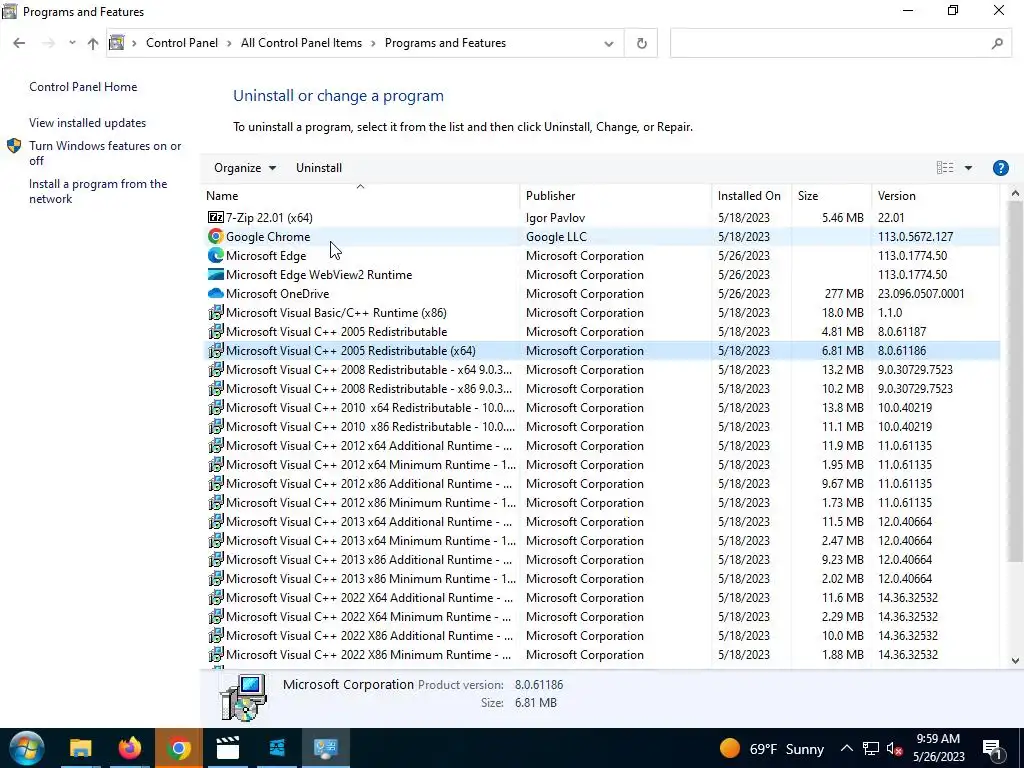Select Visual C++ 2010 x64 Redistributable row

click(601, 408)
